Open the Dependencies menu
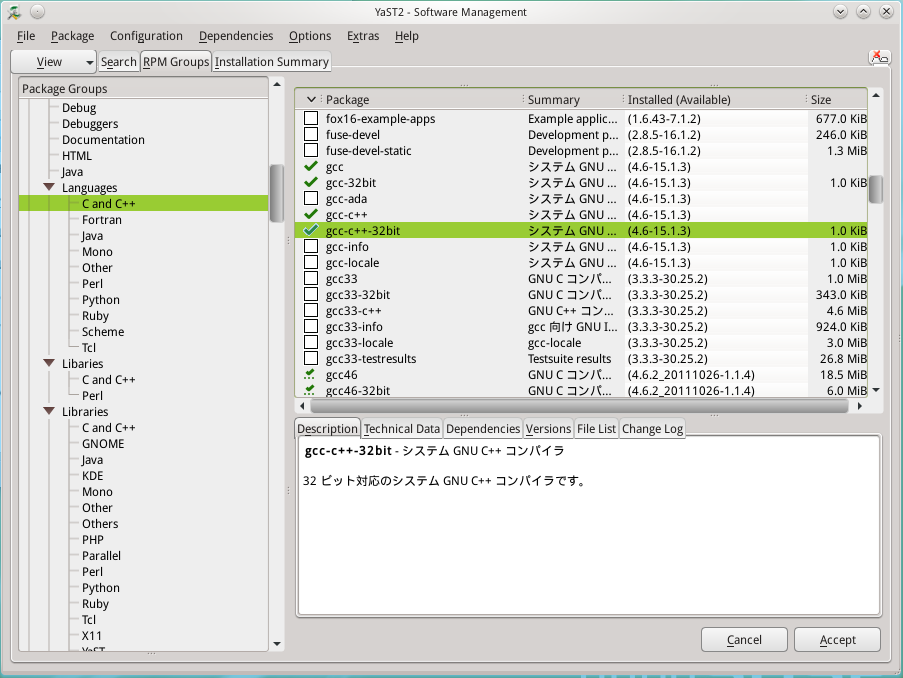This screenshot has height=678, width=903. pos(236,36)
